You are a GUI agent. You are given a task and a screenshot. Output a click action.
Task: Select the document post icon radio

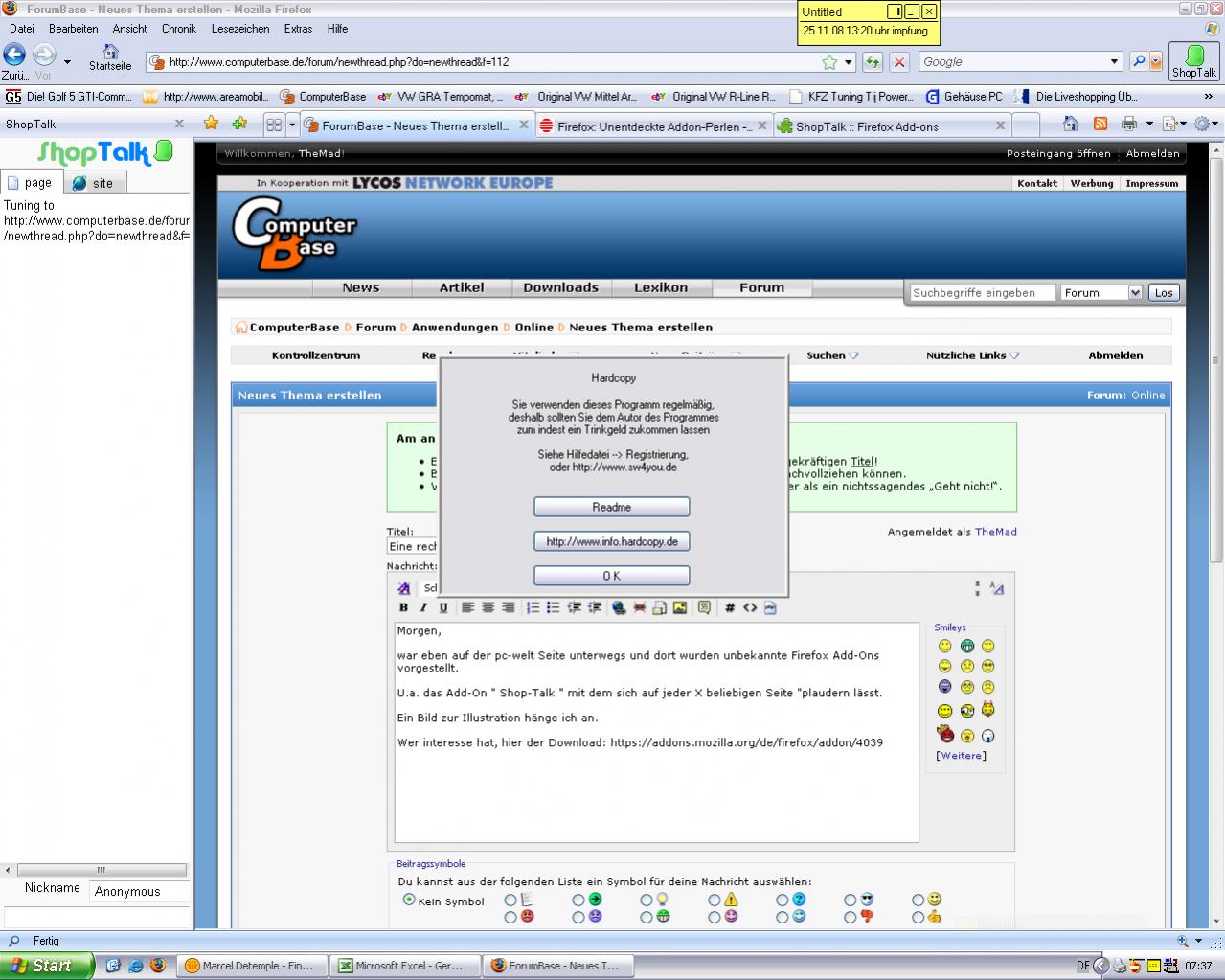pos(510,900)
